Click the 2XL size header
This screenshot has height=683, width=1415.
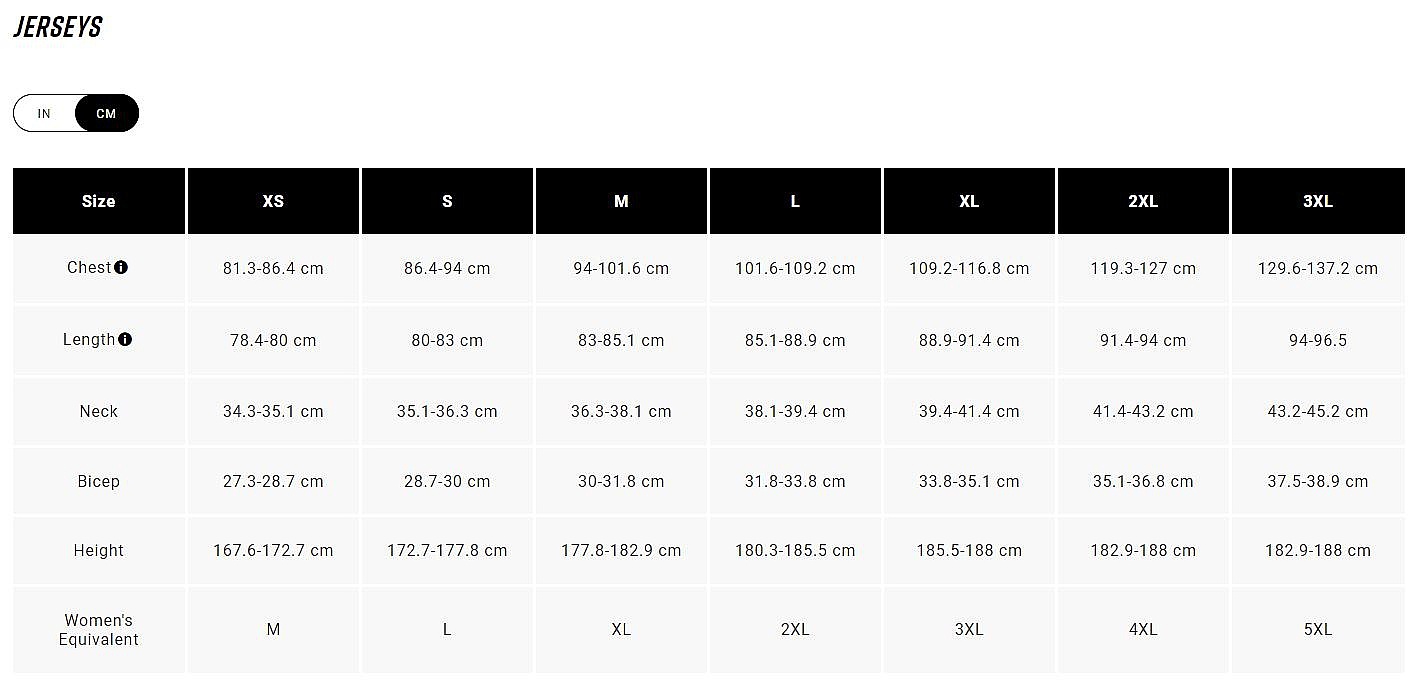pos(1143,201)
